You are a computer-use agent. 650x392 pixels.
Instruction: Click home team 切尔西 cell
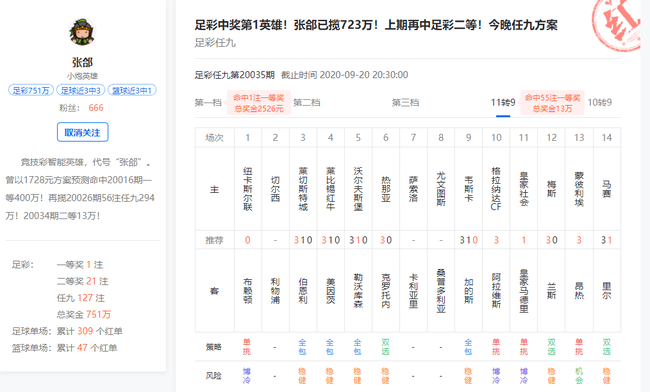tap(275, 189)
